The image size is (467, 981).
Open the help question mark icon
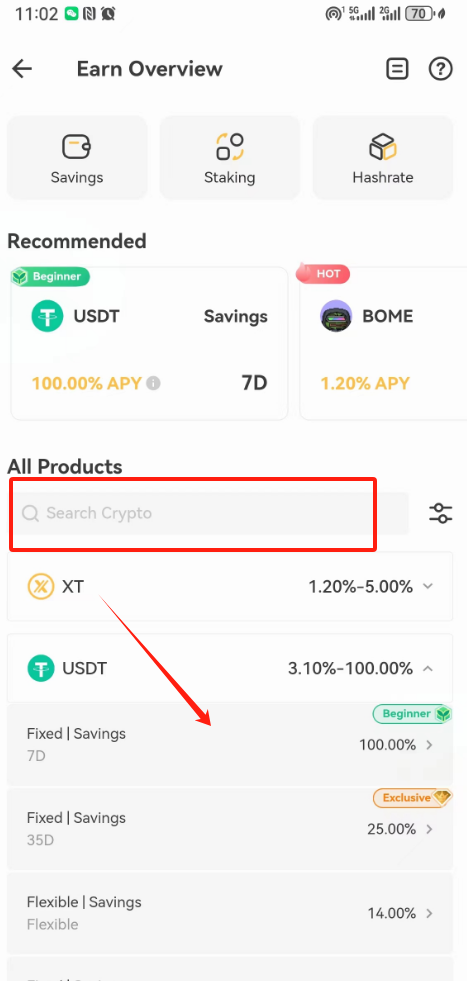click(x=440, y=69)
